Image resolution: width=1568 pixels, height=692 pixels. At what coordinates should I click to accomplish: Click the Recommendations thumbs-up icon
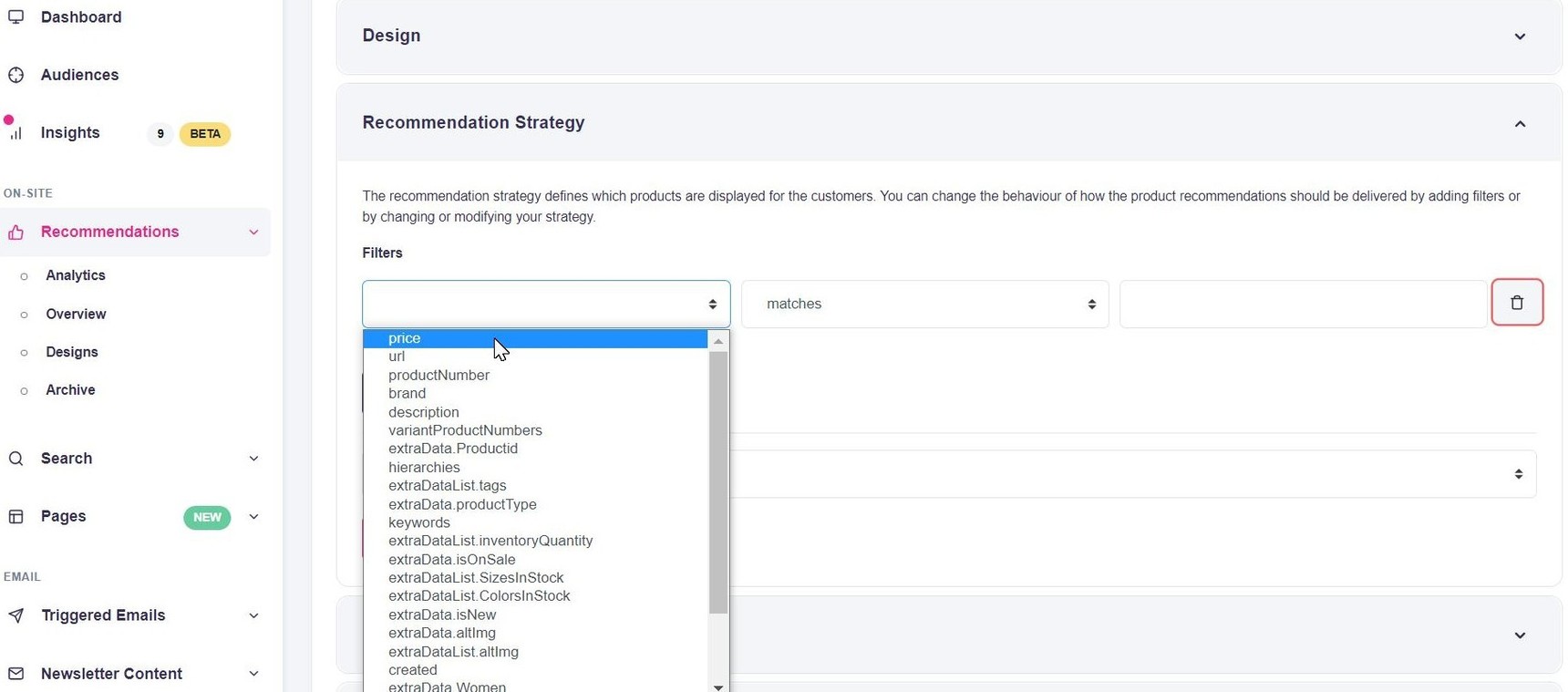(16, 232)
